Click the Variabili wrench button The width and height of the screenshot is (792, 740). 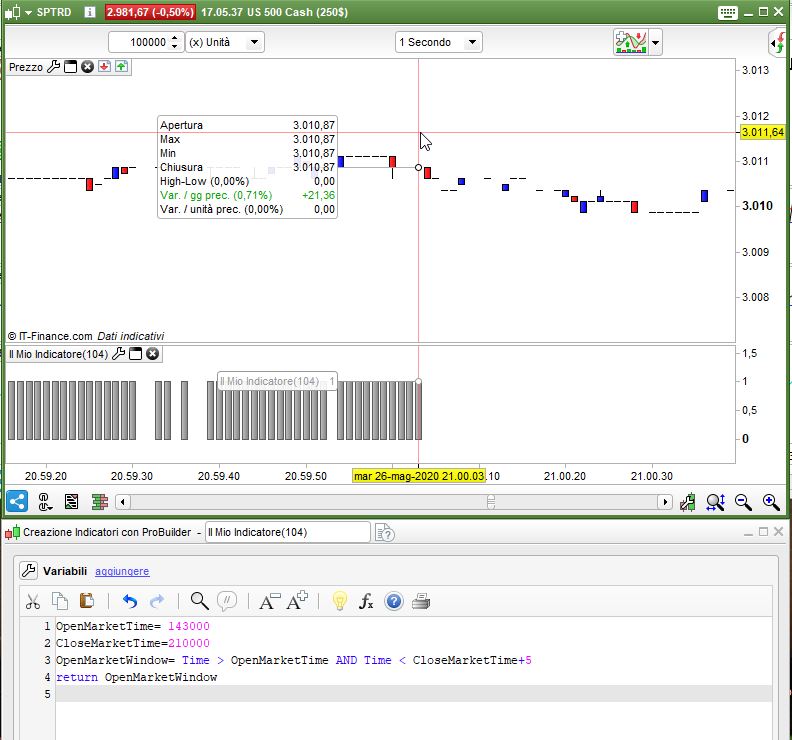click(x=30, y=571)
